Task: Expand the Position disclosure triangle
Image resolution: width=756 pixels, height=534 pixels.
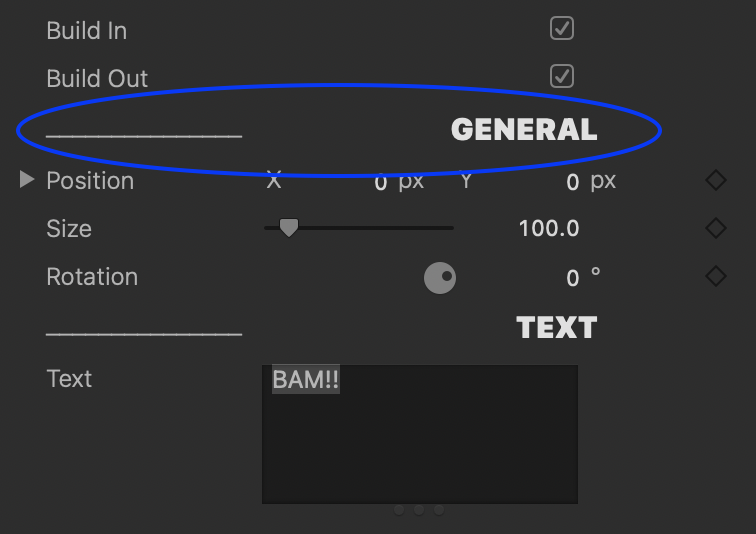Action: pyautogui.click(x=27, y=180)
